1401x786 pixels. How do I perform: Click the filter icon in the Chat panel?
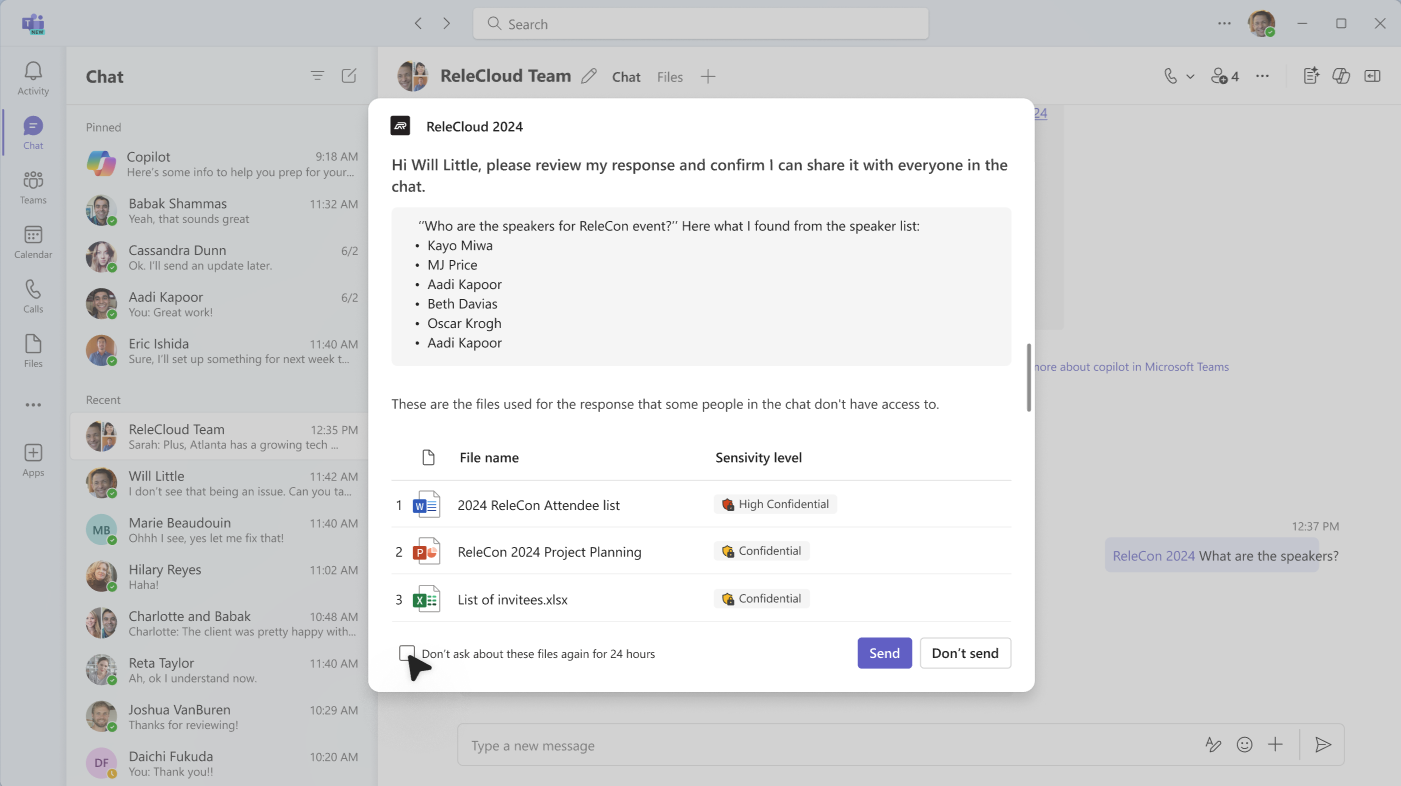click(317, 75)
